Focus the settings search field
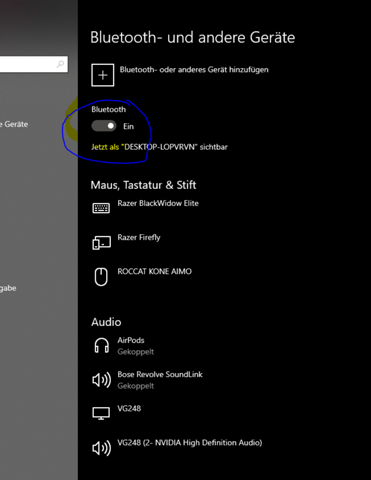This screenshot has height=480, width=371. (33, 64)
